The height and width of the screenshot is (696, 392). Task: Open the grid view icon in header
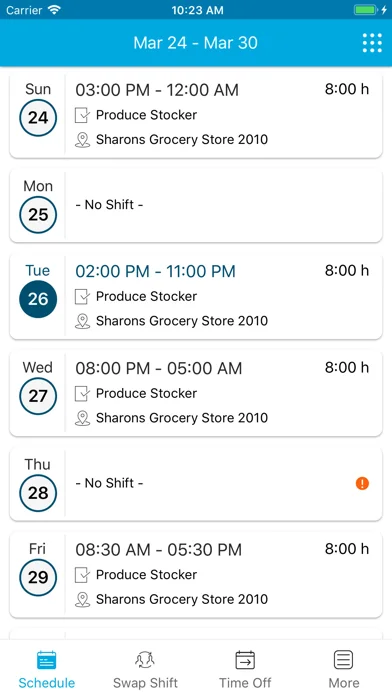pos(372,43)
